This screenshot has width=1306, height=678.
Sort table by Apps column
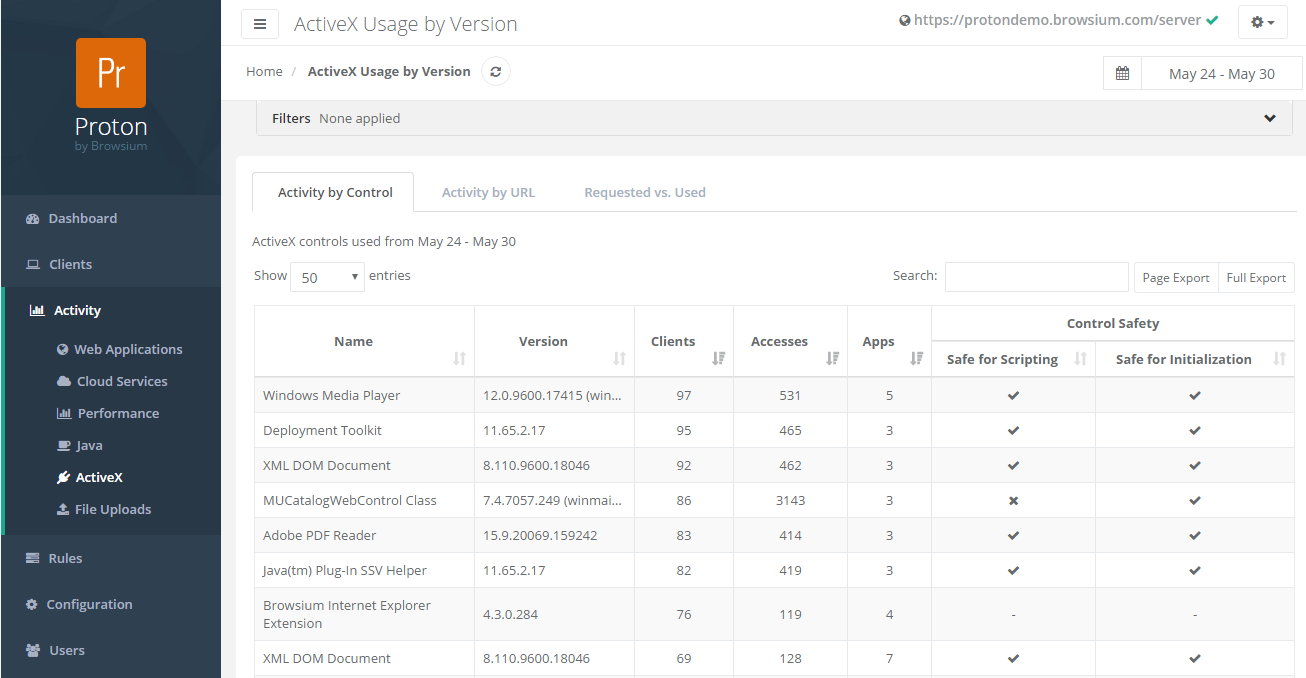pyautogui.click(x=889, y=342)
